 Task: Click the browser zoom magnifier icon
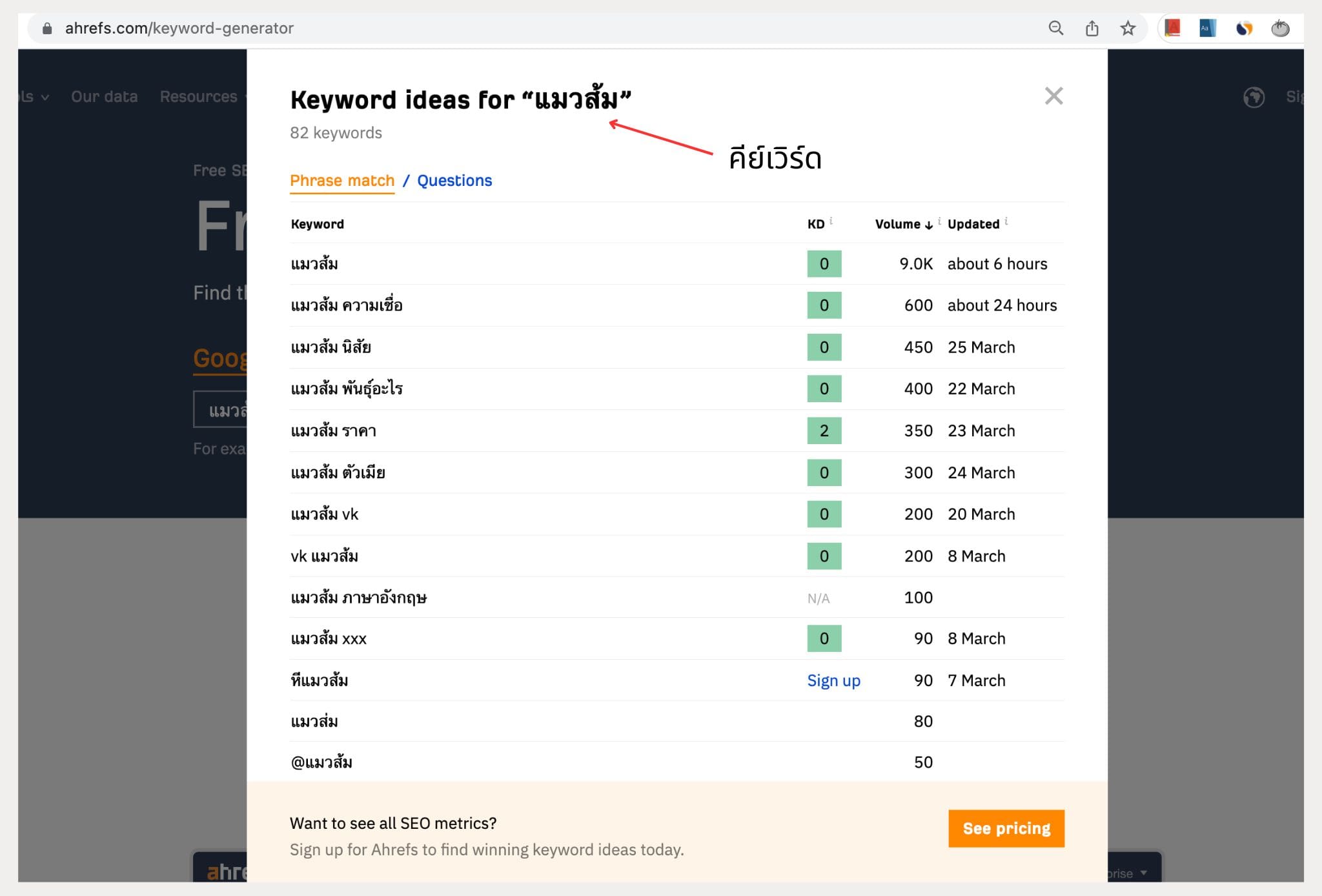click(1056, 28)
